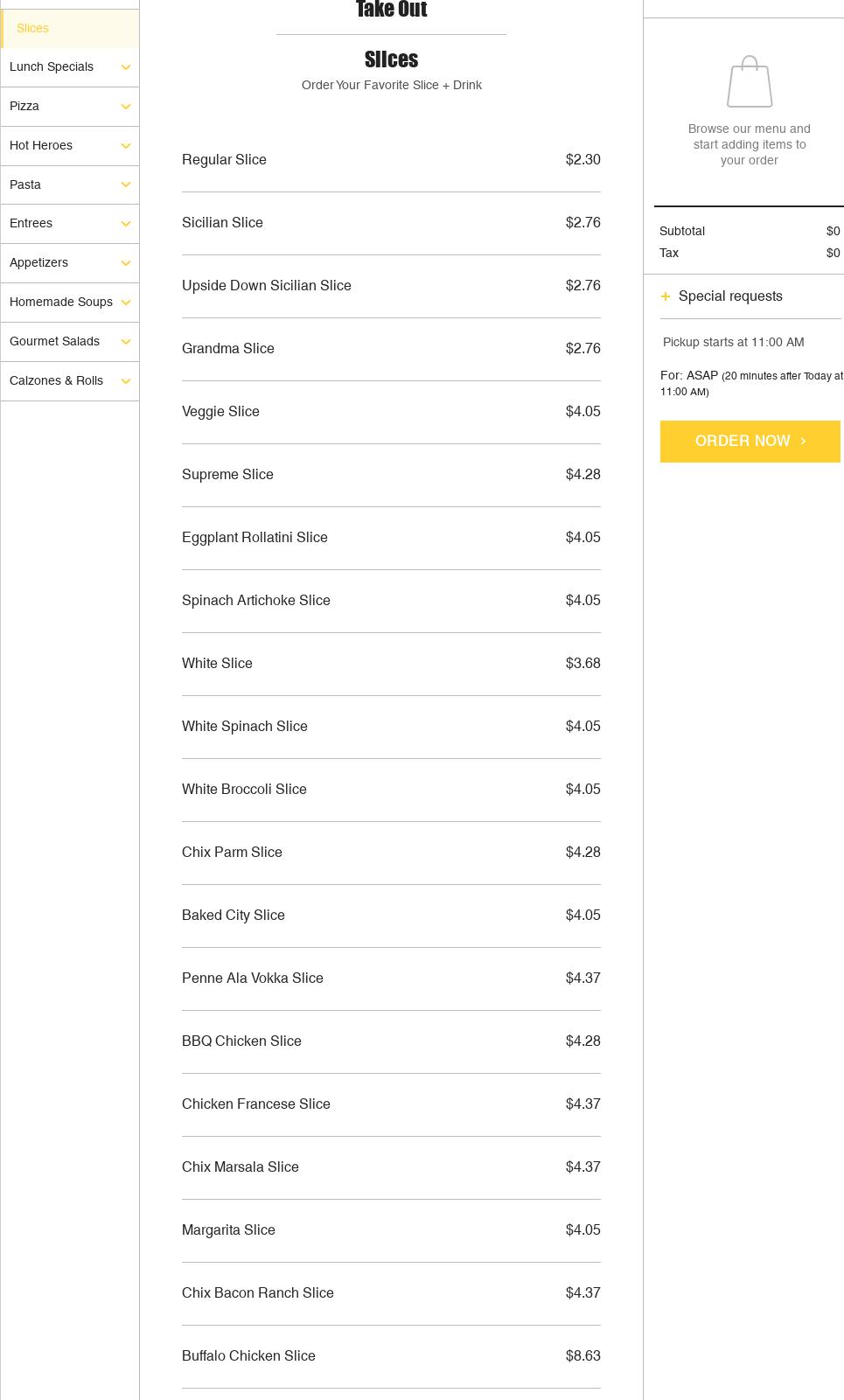Change the ASAP pickup time
This screenshot has width=844, height=1400.
[x=701, y=376]
